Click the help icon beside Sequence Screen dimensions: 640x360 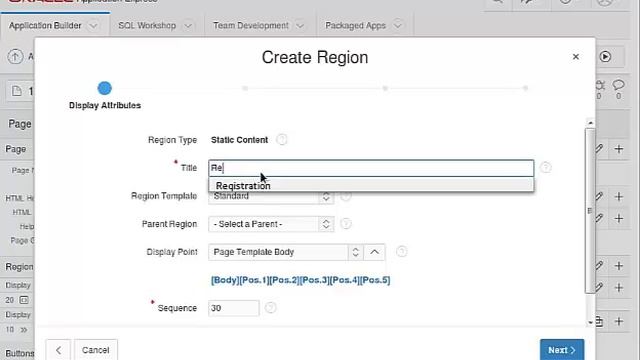click(x=270, y=307)
